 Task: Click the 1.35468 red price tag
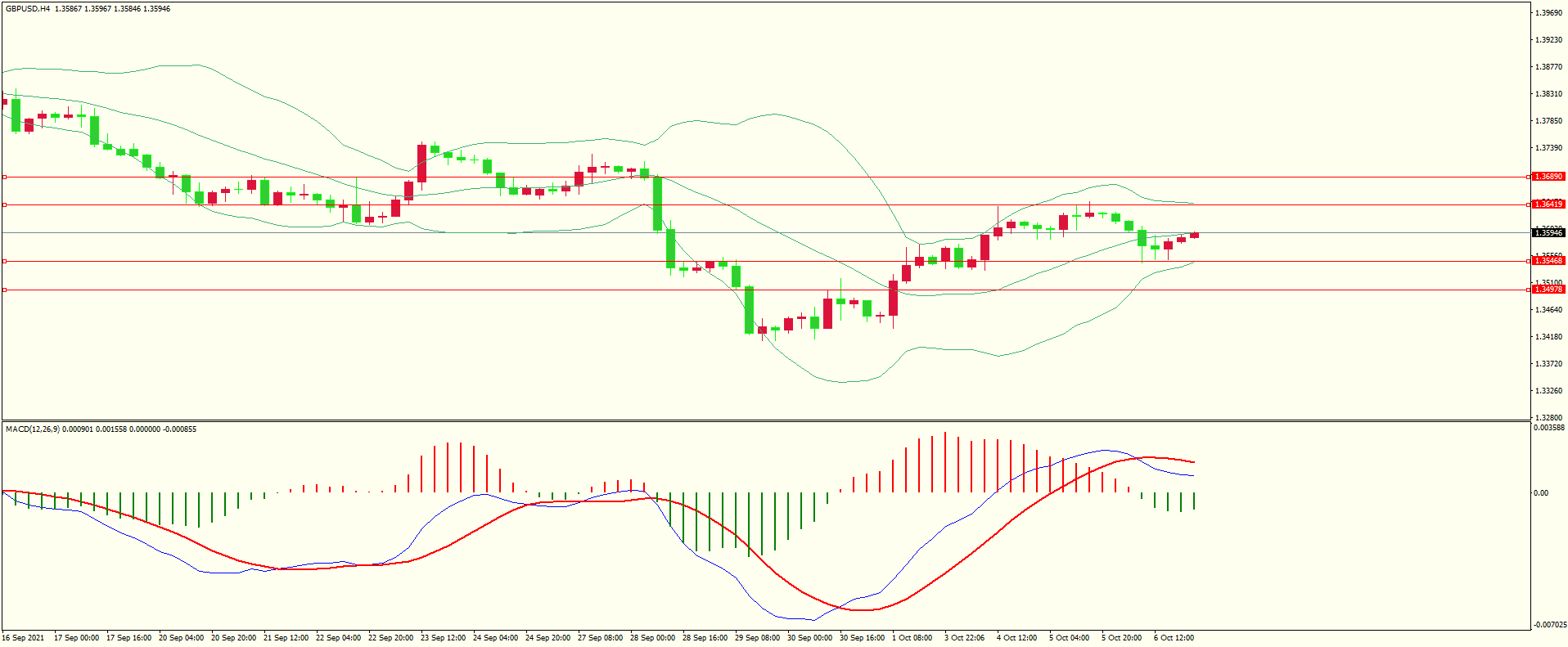coord(1548,260)
